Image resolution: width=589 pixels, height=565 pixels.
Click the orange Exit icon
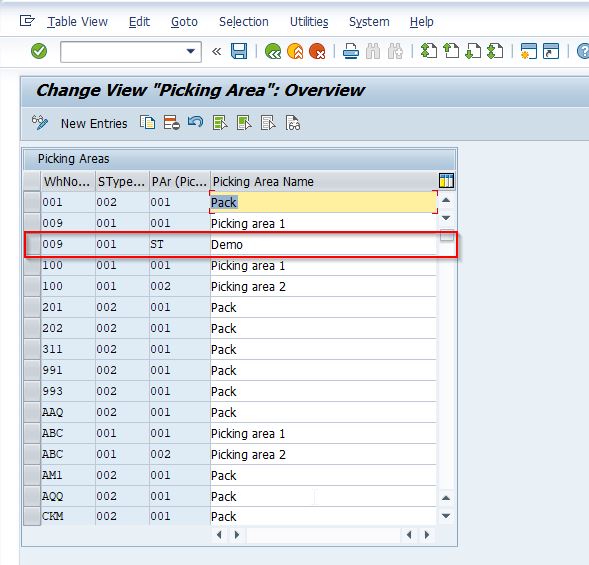[x=295, y=51]
